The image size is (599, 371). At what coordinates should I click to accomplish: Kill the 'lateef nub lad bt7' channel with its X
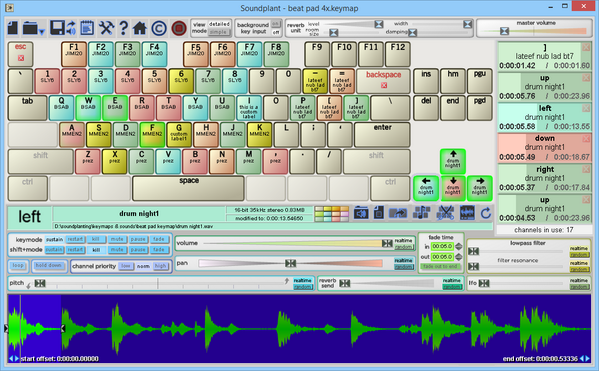click(x=586, y=47)
